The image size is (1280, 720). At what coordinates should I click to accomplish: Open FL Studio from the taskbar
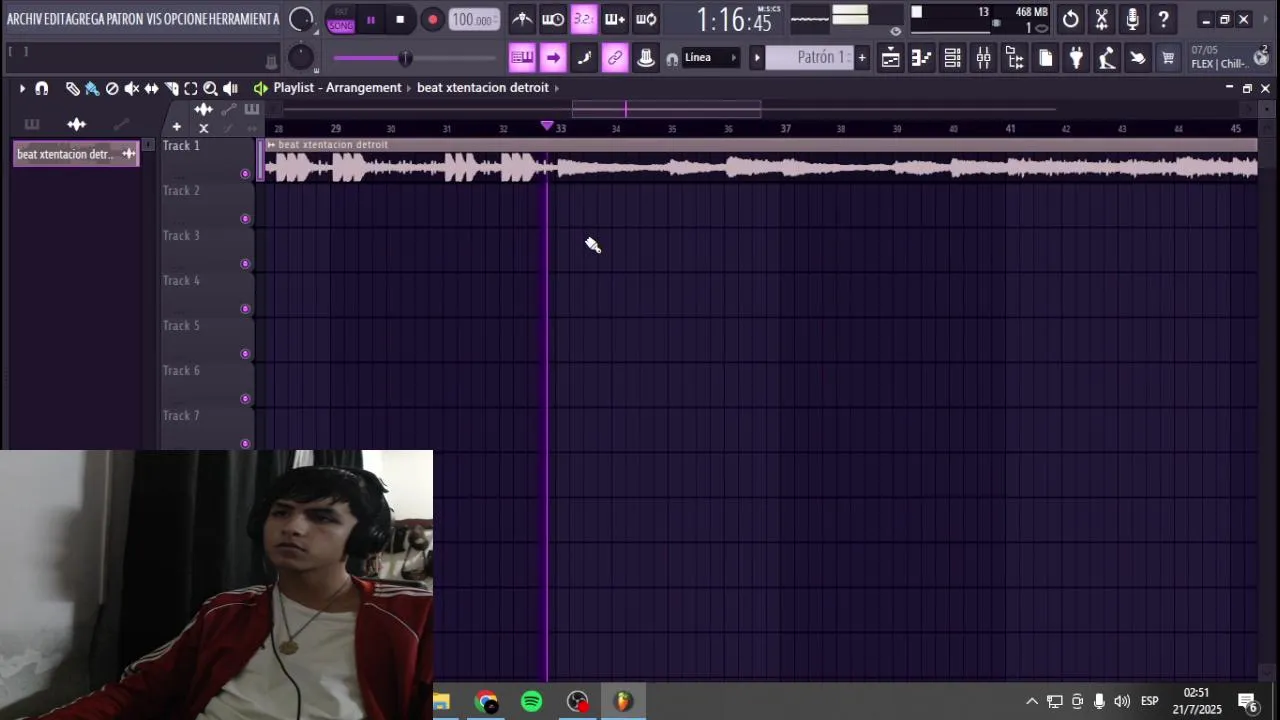point(623,702)
